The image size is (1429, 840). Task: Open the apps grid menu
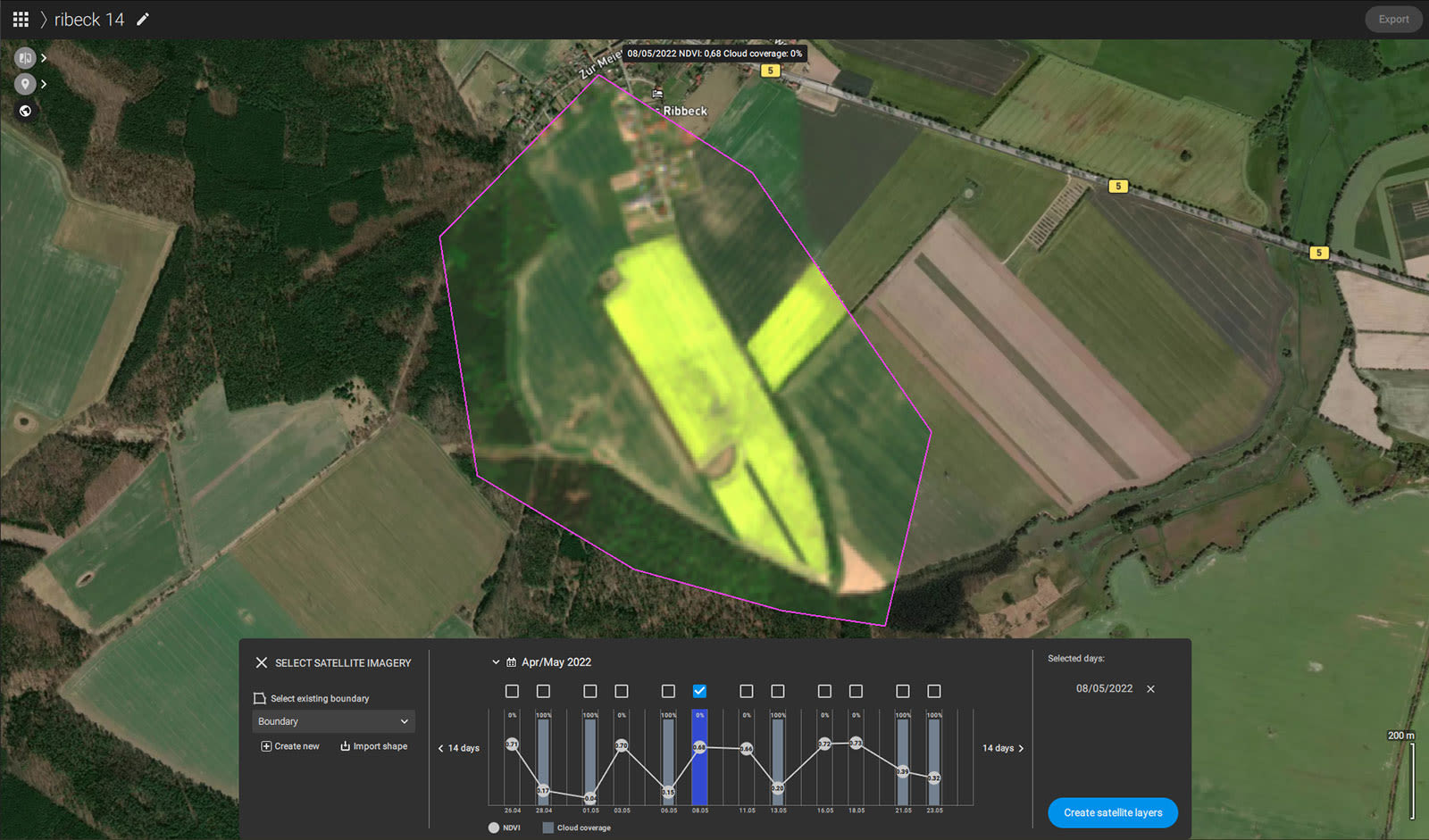point(20,19)
